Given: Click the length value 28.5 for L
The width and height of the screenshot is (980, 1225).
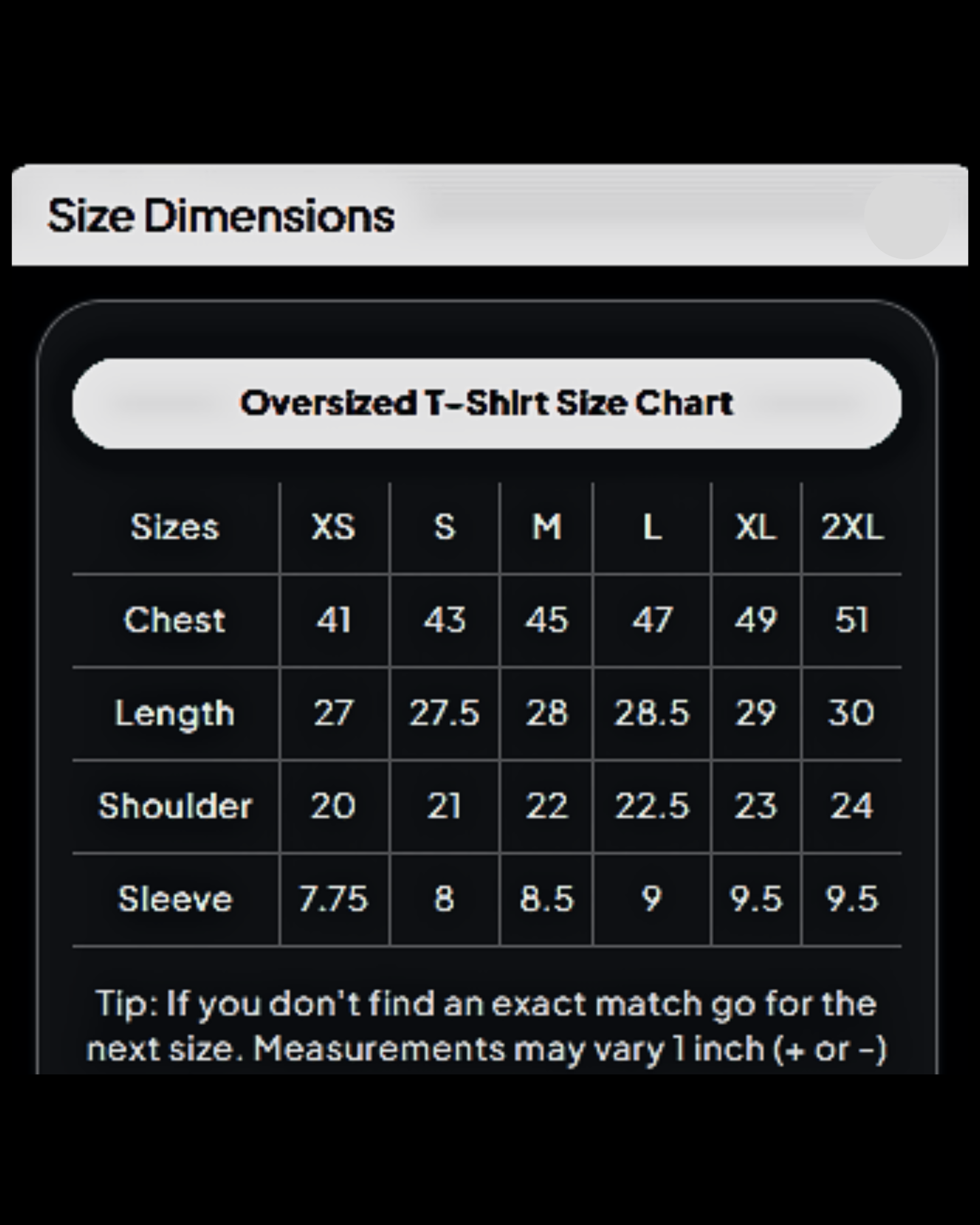Looking at the screenshot, I should tap(652, 713).
